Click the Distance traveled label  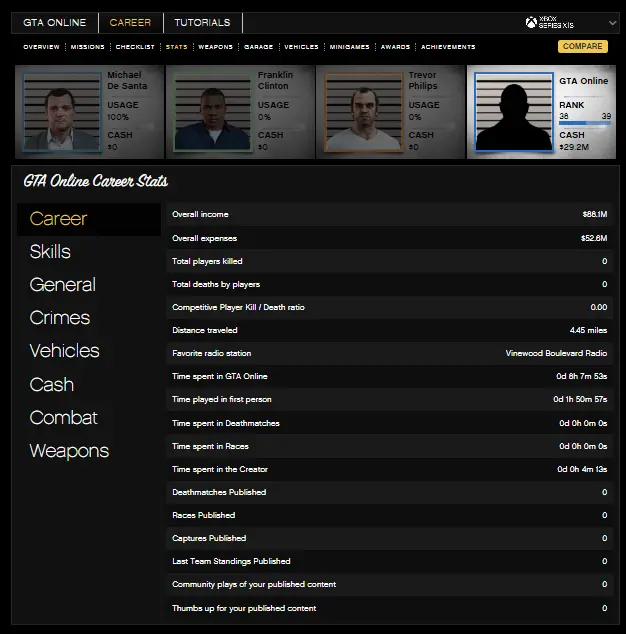tap(205, 330)
